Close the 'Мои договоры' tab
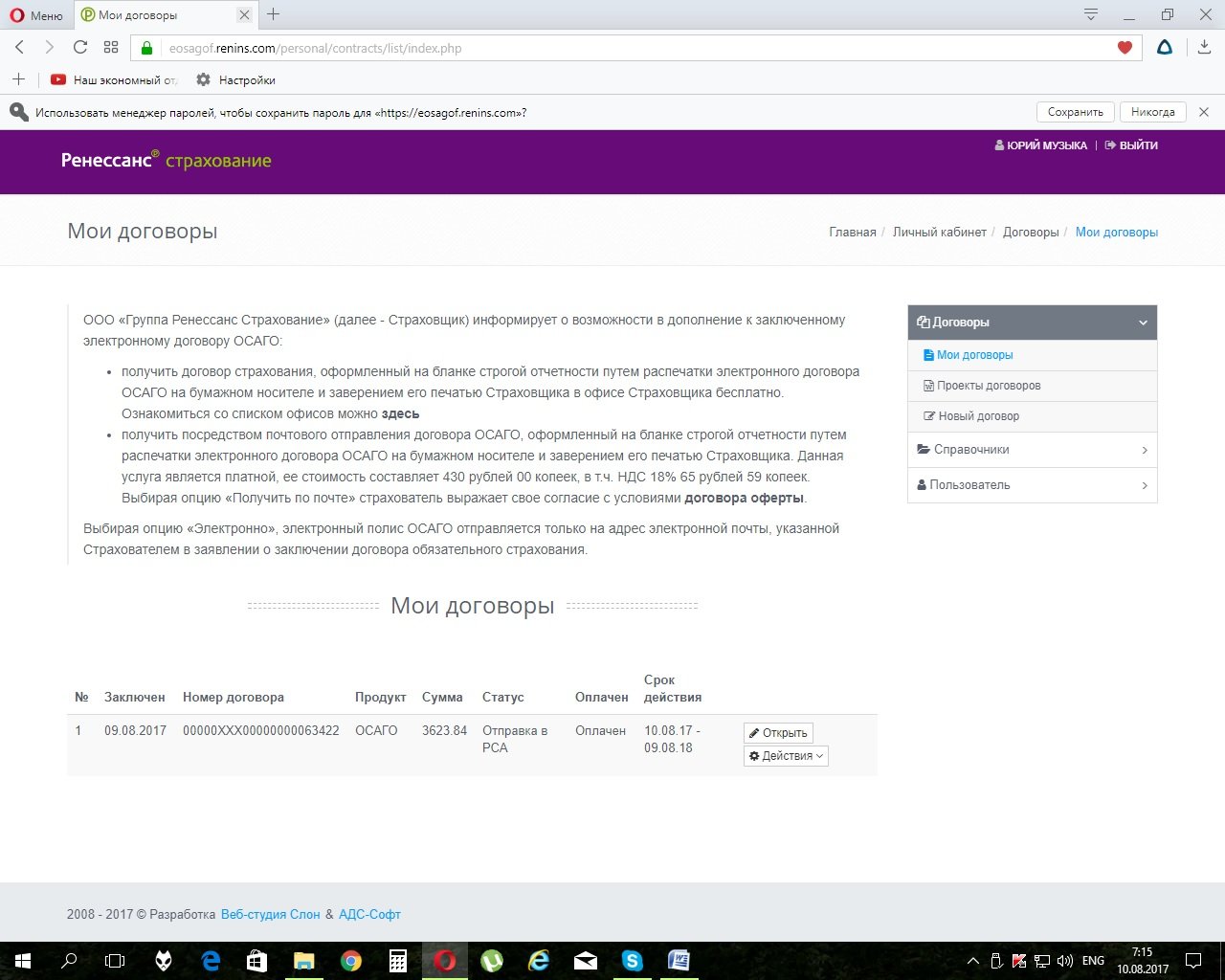The width and height of the screenshot is (1225, 980). pyautogui.click(x=244, y=15)
